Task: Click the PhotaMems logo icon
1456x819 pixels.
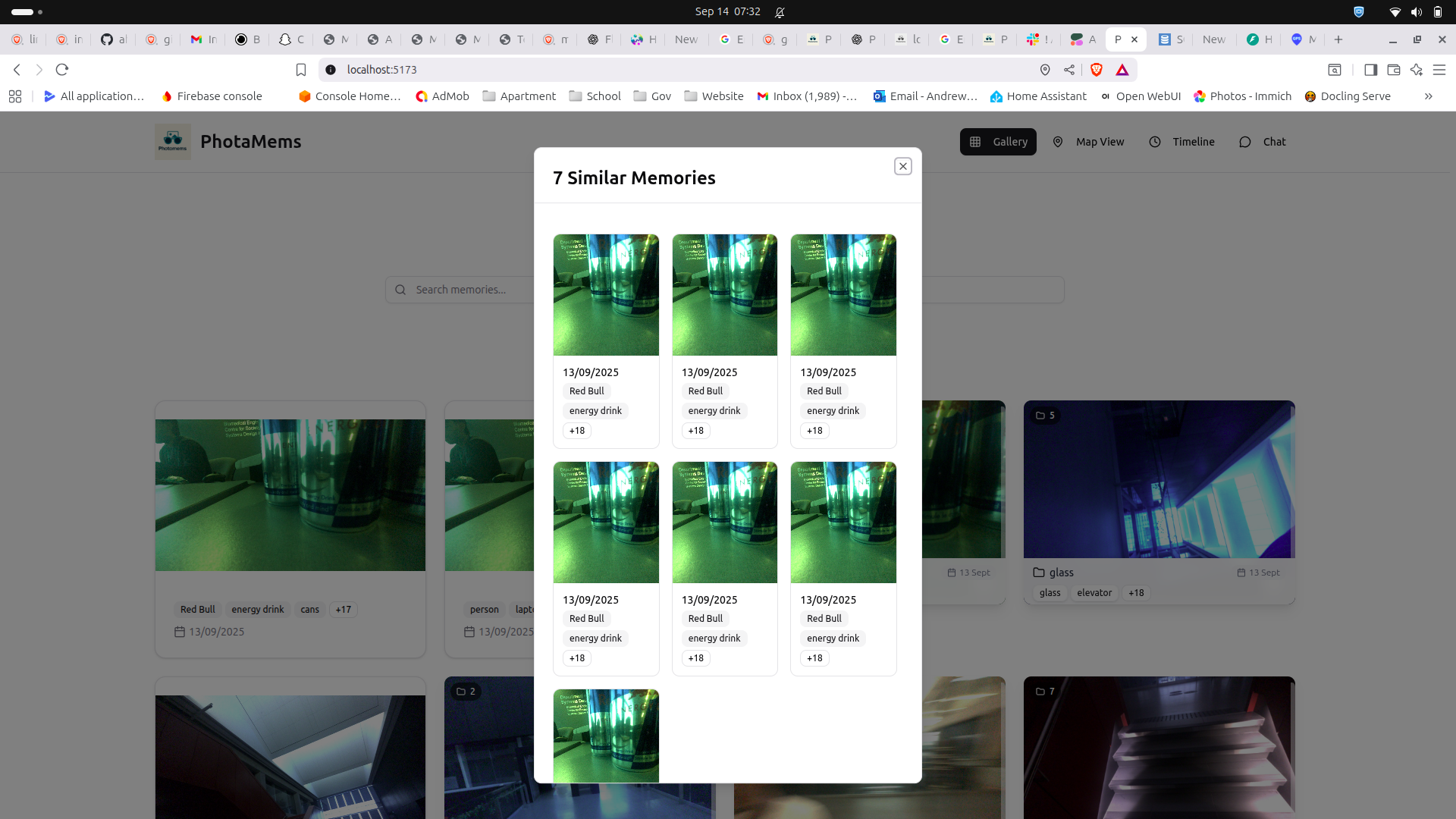Action: point(173,142)
